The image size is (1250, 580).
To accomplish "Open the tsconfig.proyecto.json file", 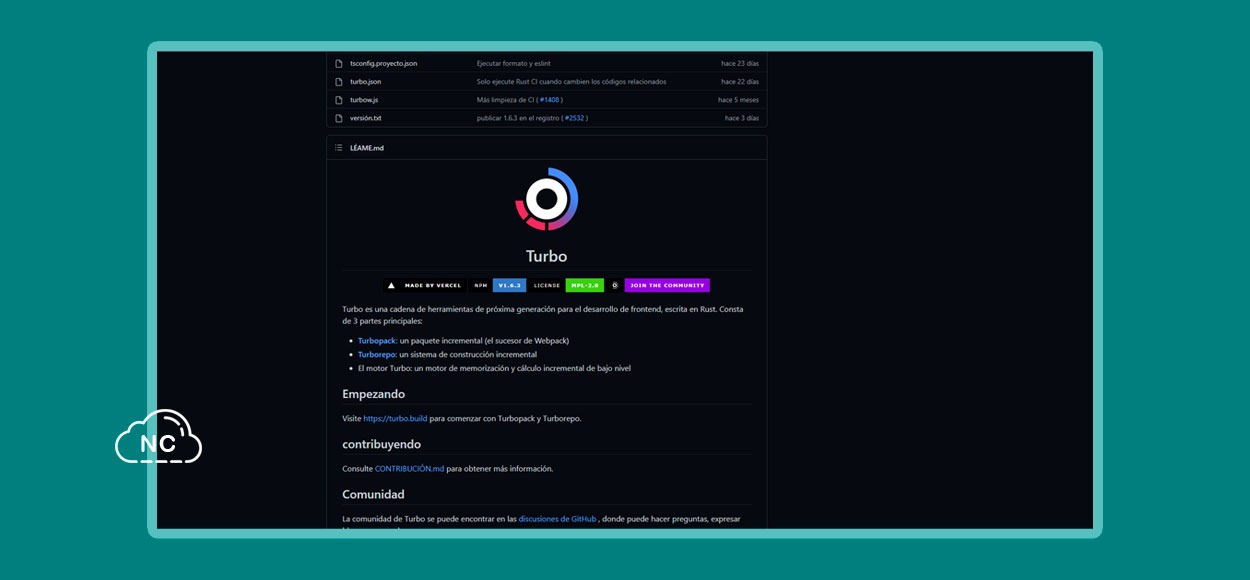I will tap(383, 63).
